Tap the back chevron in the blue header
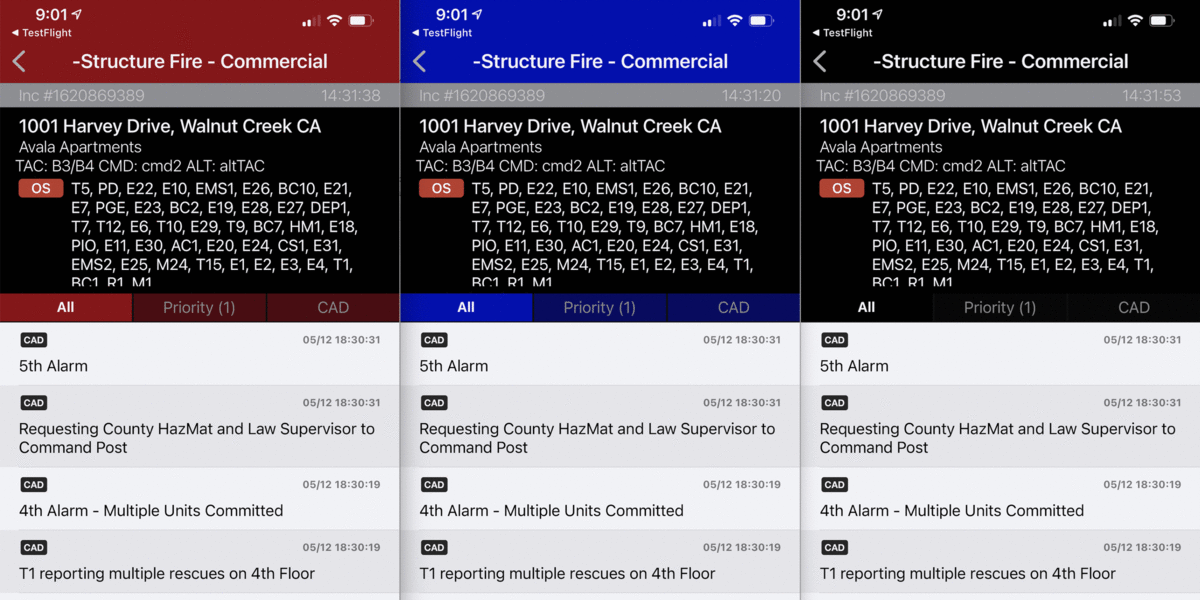1200x600 pixels. (419, 62)
